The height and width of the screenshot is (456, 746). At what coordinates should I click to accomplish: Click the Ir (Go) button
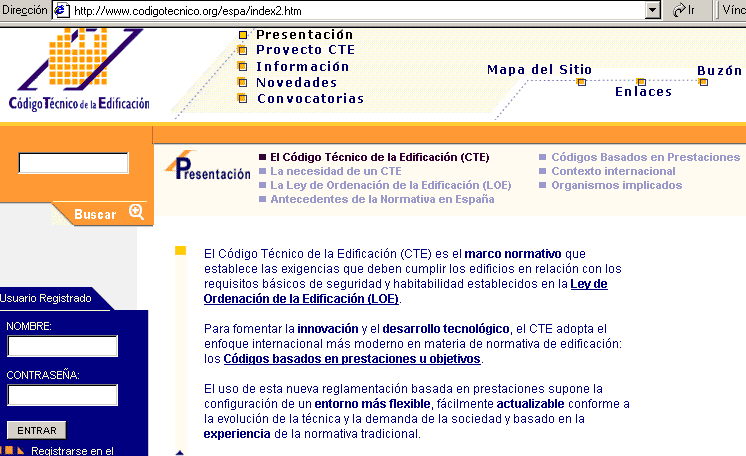(684, 10)
